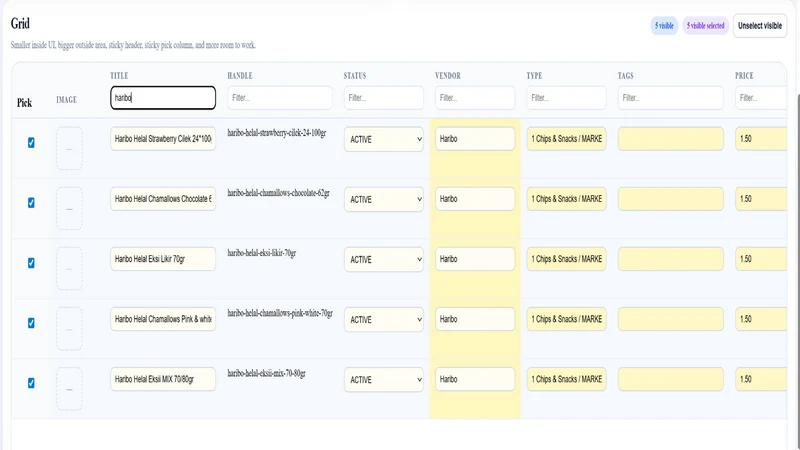Edit price 1.50 in Eksi Likir row
This screenshot has height=450, width=800.
(x=761, y=259)
